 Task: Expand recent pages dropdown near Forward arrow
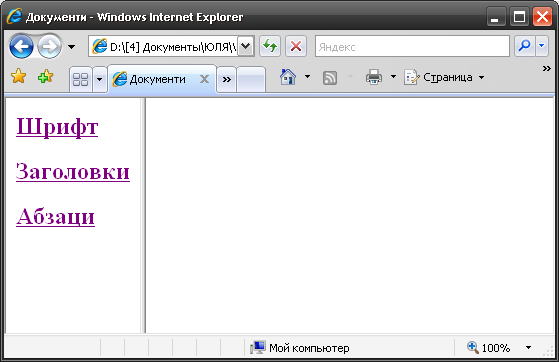(72, 47)
